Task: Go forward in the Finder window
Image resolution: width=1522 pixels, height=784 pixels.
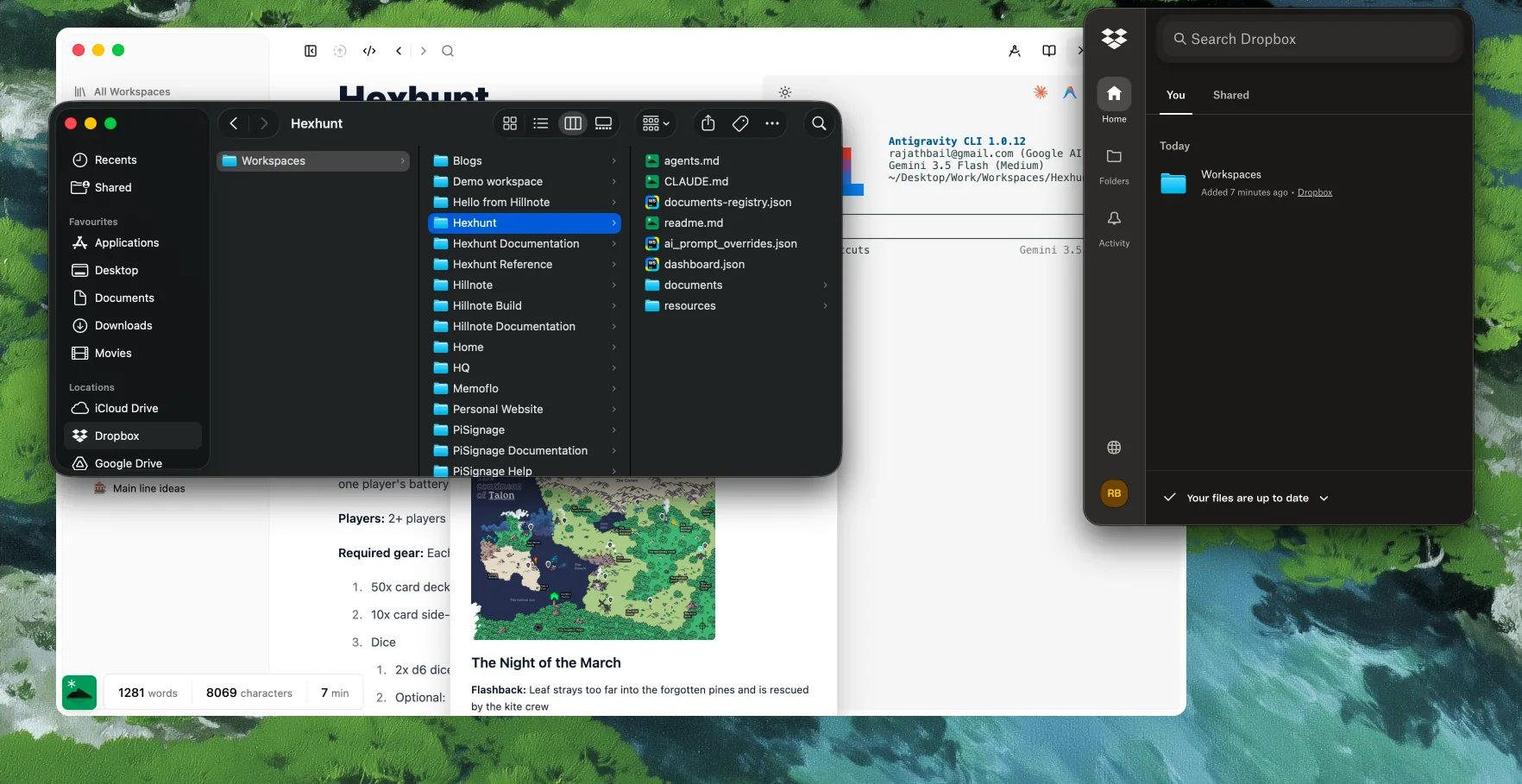Action: point(264,123)
